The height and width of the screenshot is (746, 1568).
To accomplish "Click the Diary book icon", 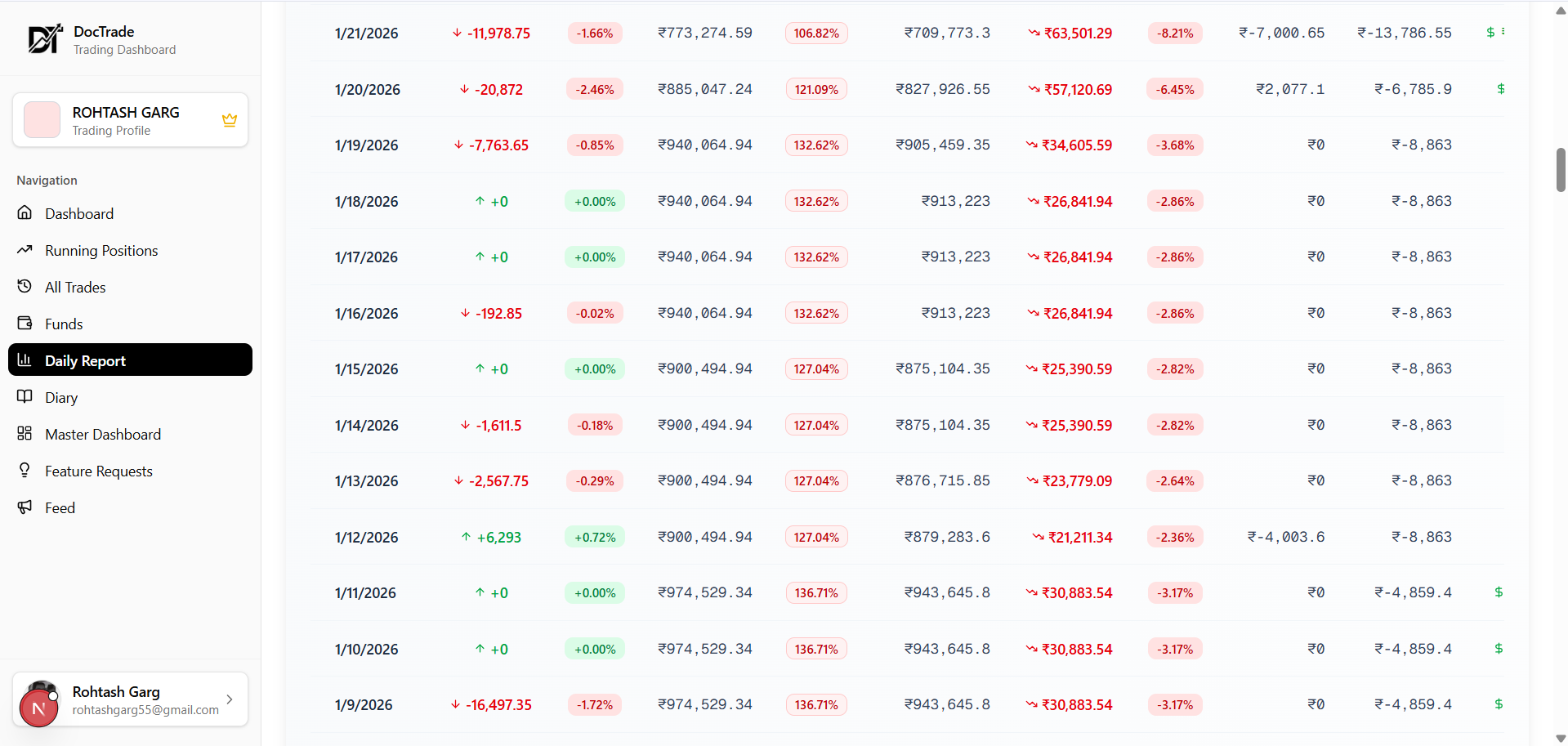I will click(x=25, y=397).
